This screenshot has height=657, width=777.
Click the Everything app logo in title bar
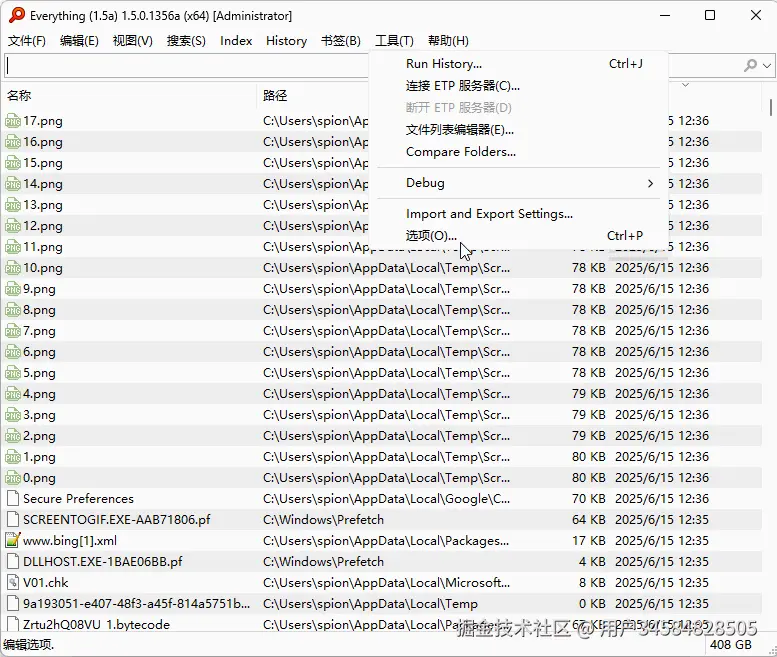17,15
